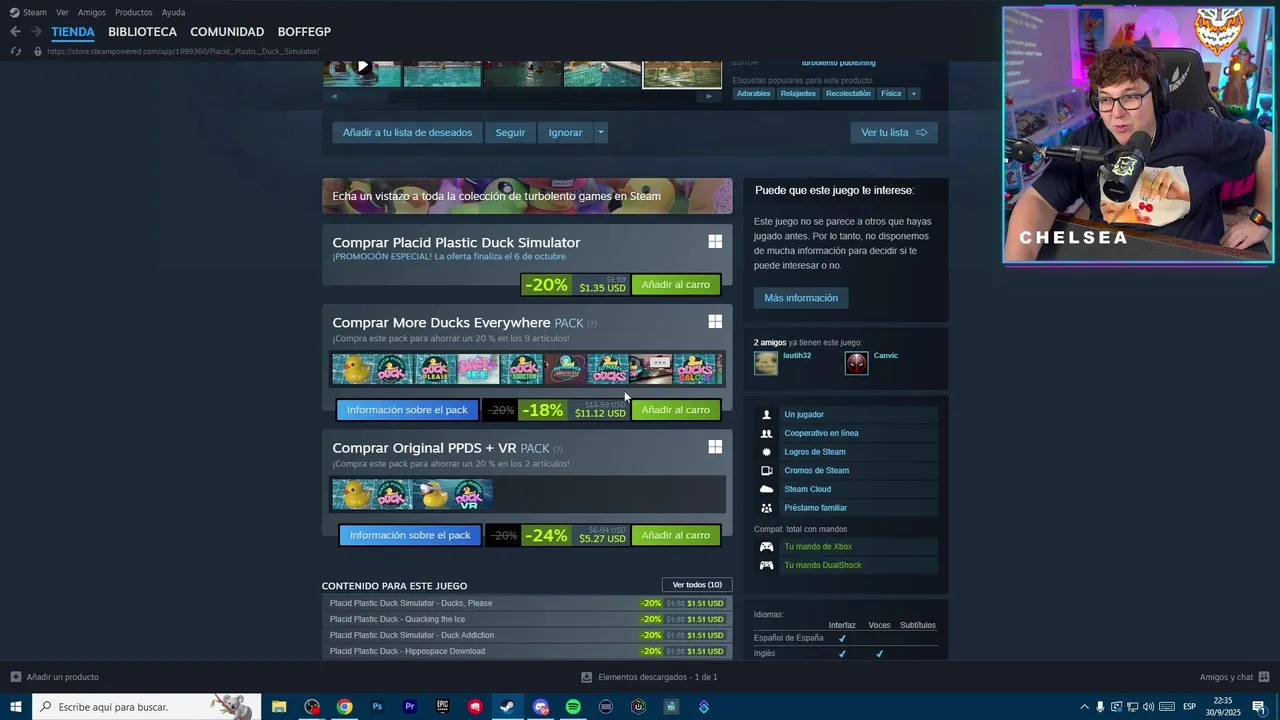Click the Cooperativo en línea icon
Screen dimensions: 1280x720
pyautogui.click(x=766, y=433)
